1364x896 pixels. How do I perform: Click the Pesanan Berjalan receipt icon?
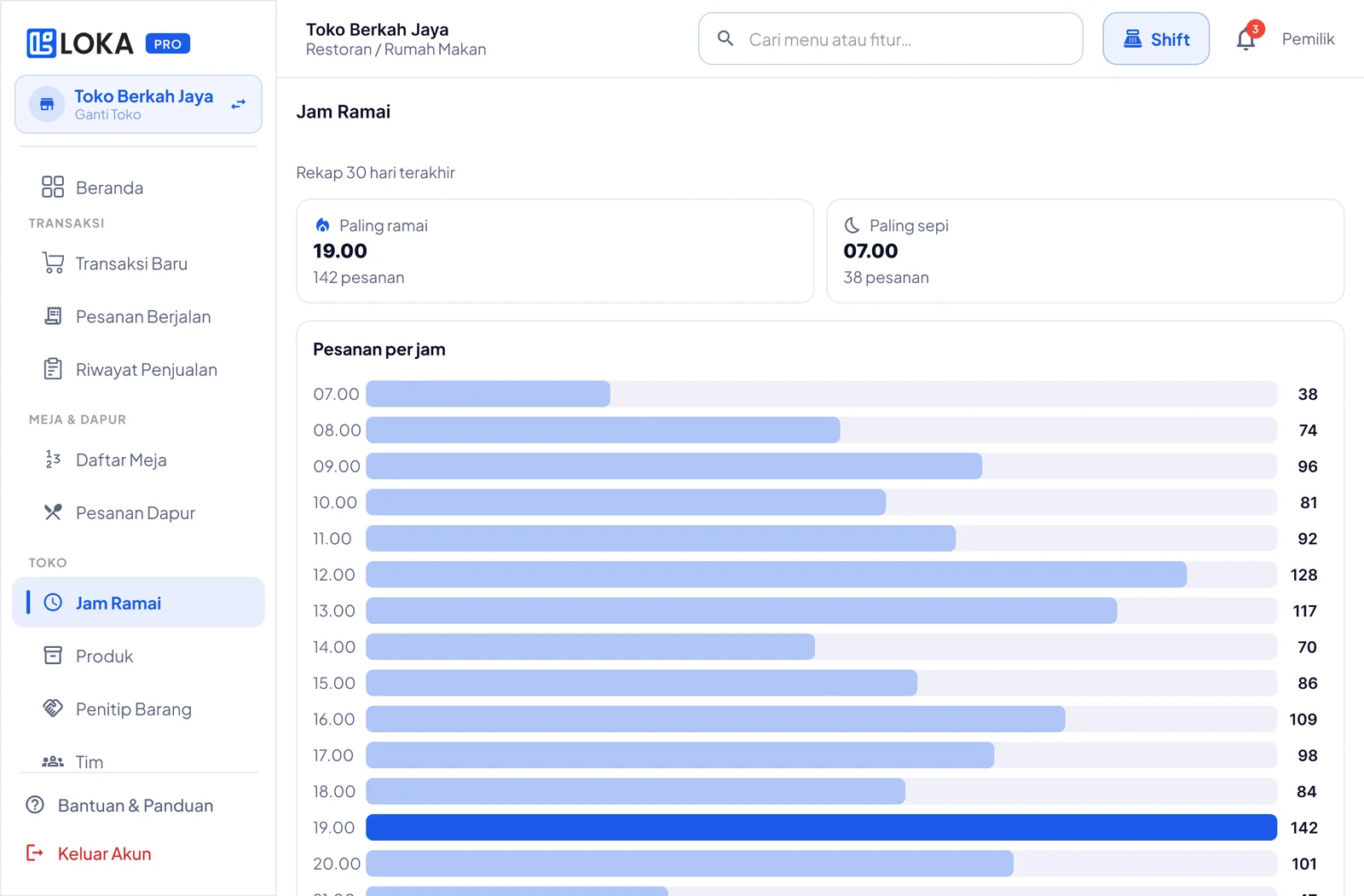[x=53, y=316]
